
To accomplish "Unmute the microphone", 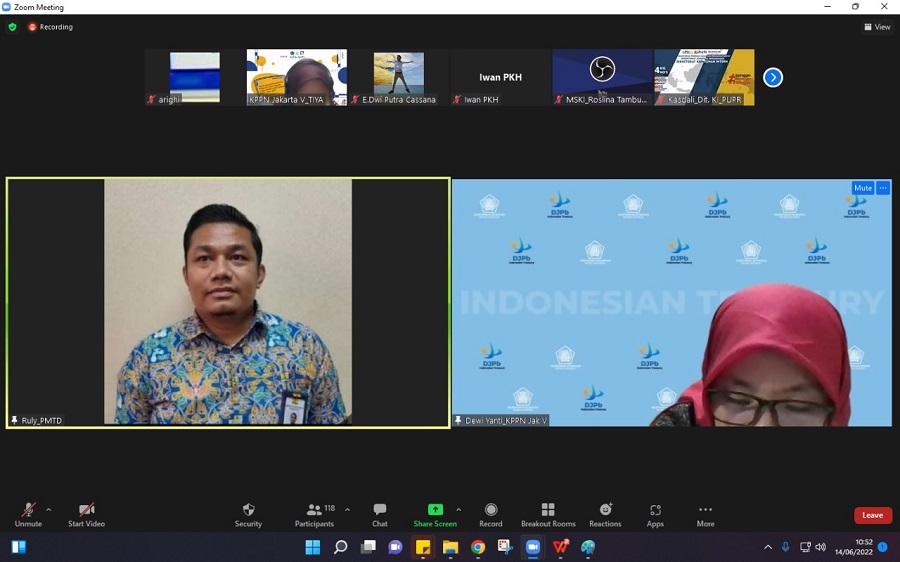I will (28, 510).
